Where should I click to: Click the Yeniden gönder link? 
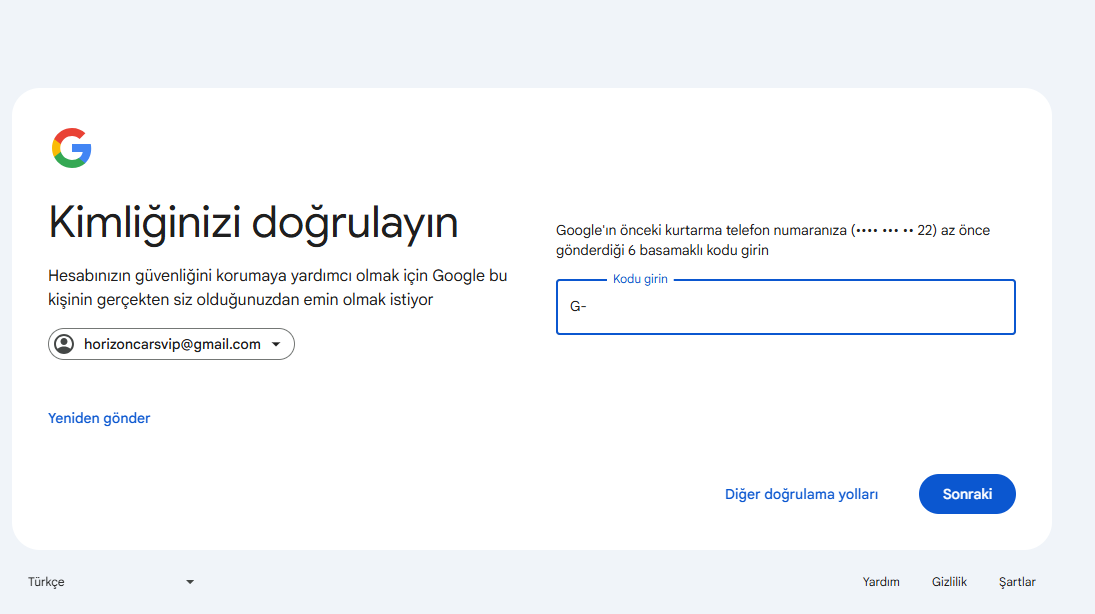99,418
